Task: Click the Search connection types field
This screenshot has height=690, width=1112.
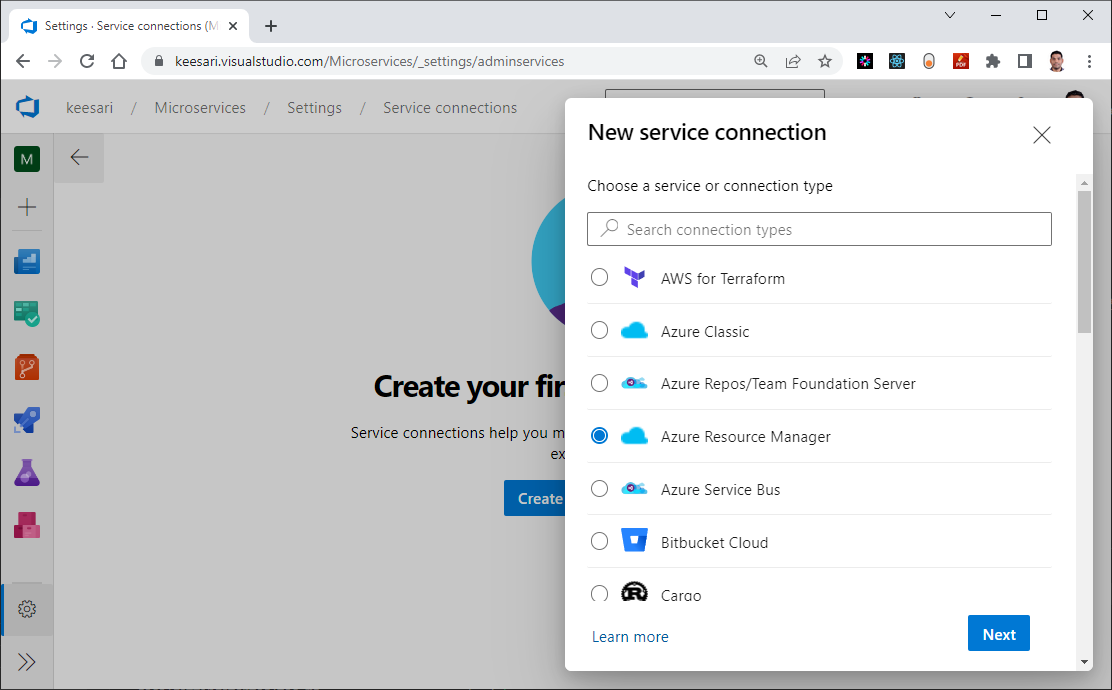Action: (x=819, y=229)
